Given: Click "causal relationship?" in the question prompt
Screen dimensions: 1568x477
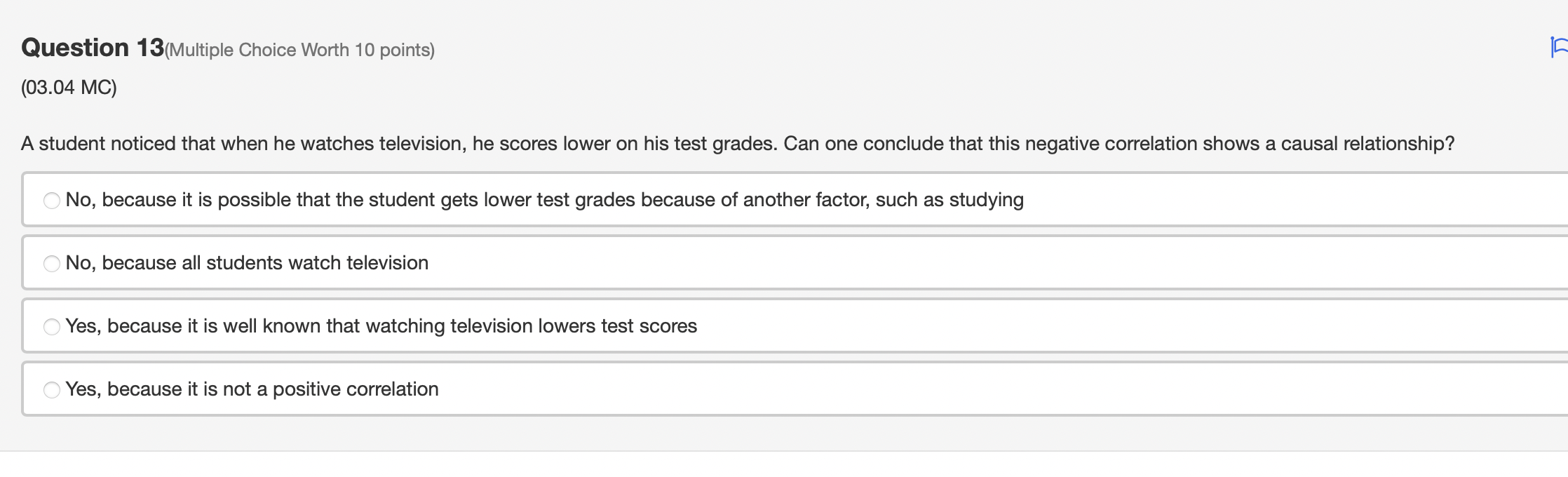Looking at the screenshot, I should click(x=1367, y=144).
